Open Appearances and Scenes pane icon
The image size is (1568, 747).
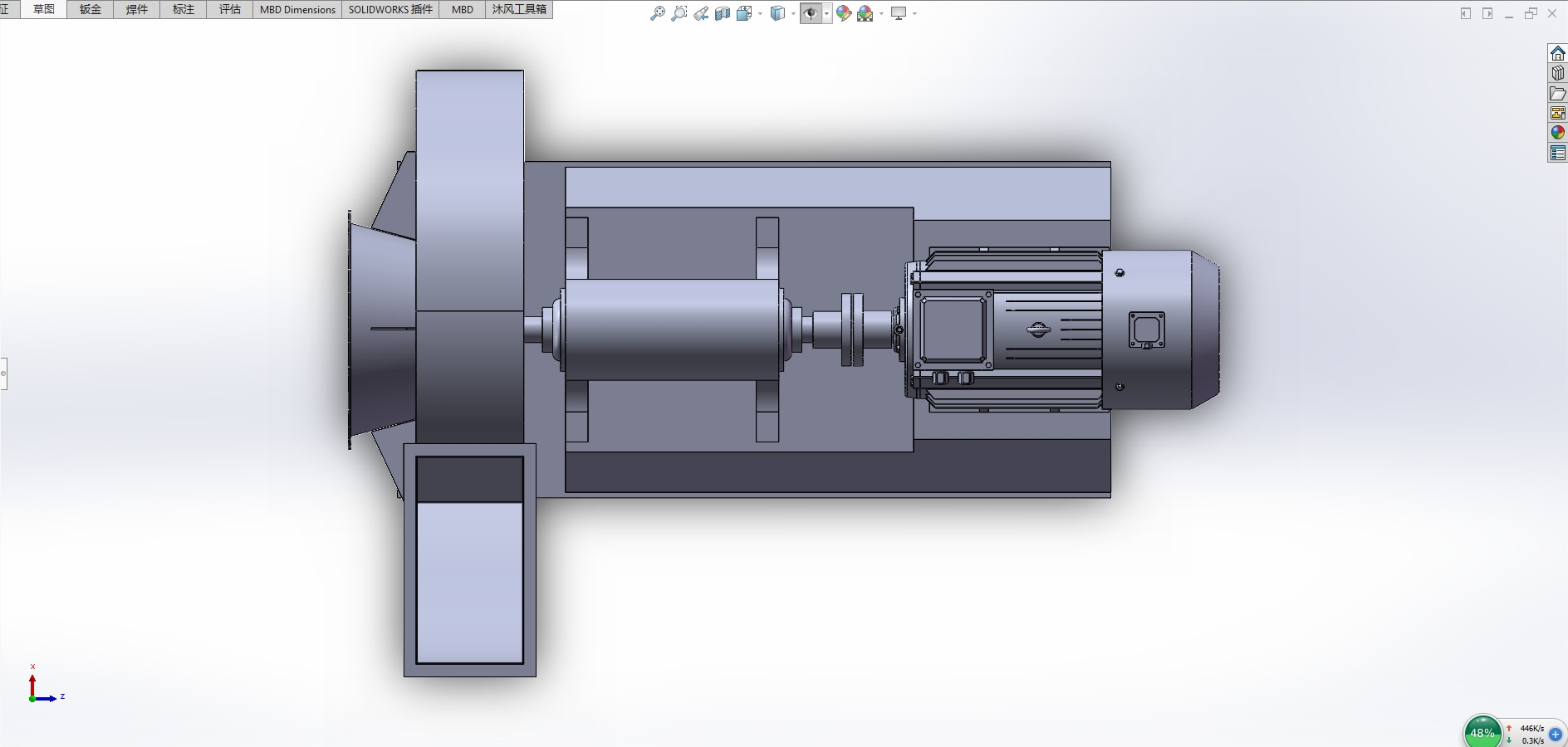1557,133
